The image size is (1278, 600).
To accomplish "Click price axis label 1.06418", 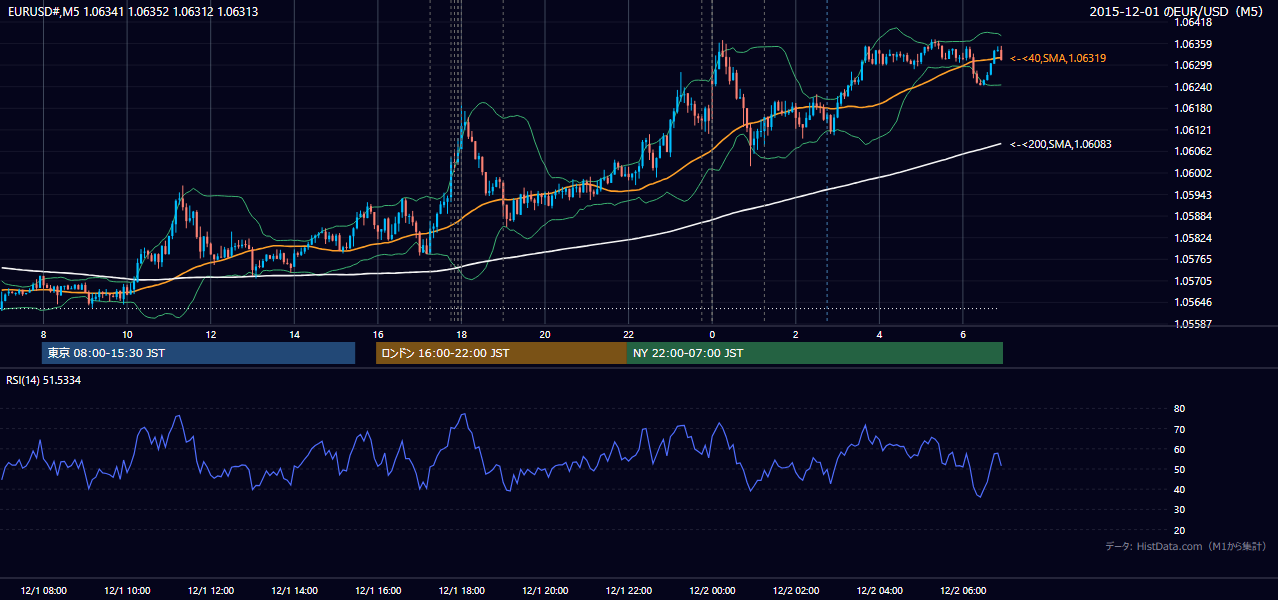I will (x=1194, y=22).
